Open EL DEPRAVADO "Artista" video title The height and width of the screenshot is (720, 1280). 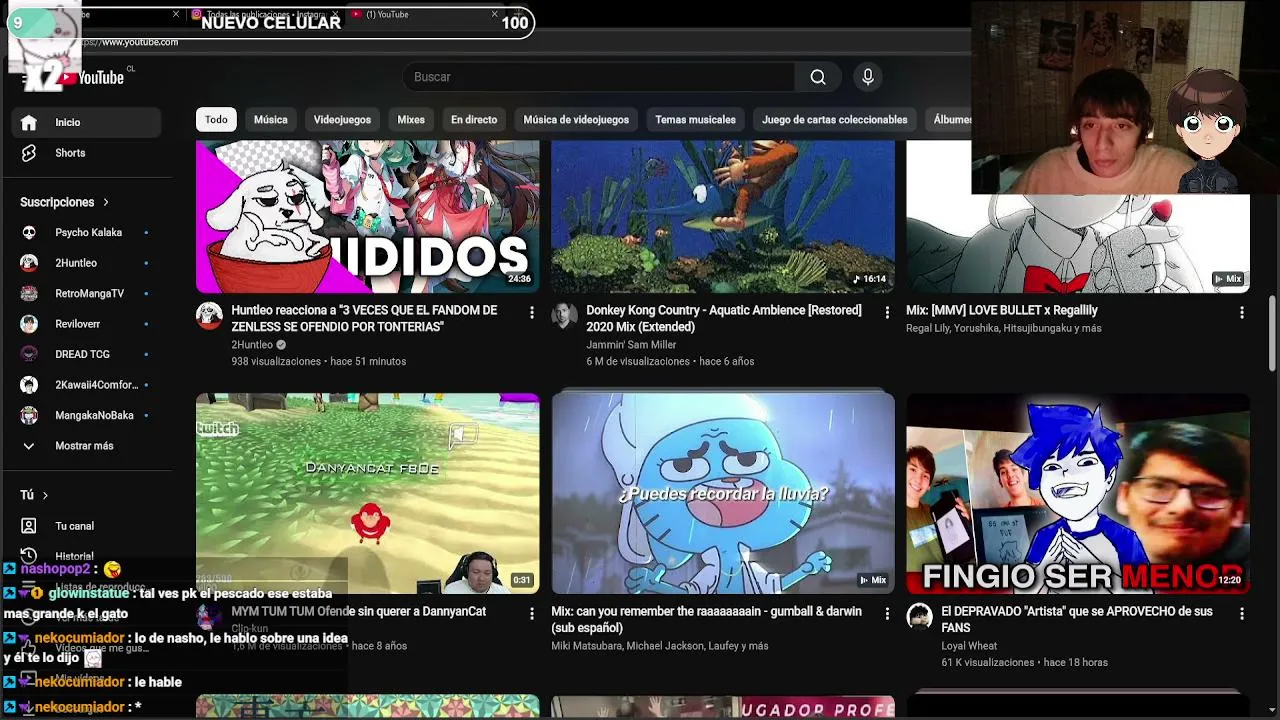point(1077,620)
